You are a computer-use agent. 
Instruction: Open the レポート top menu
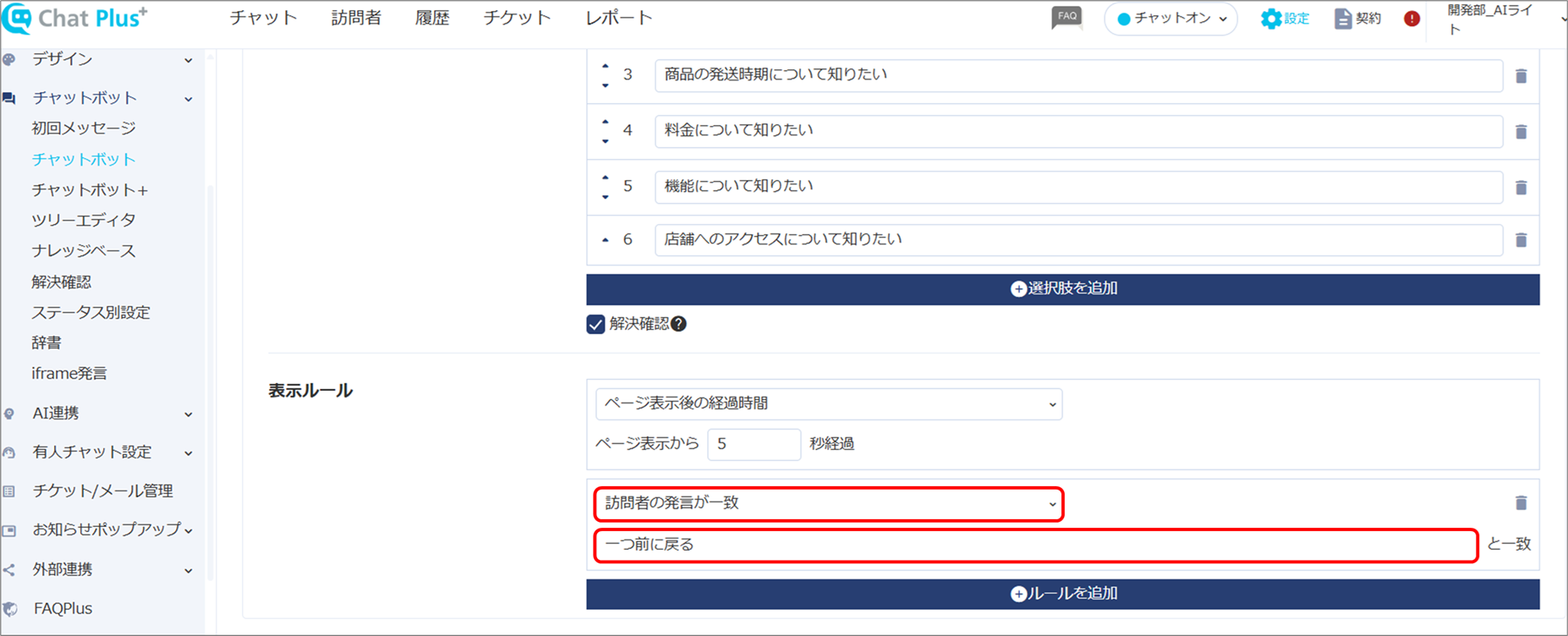[x=618, y=18]
